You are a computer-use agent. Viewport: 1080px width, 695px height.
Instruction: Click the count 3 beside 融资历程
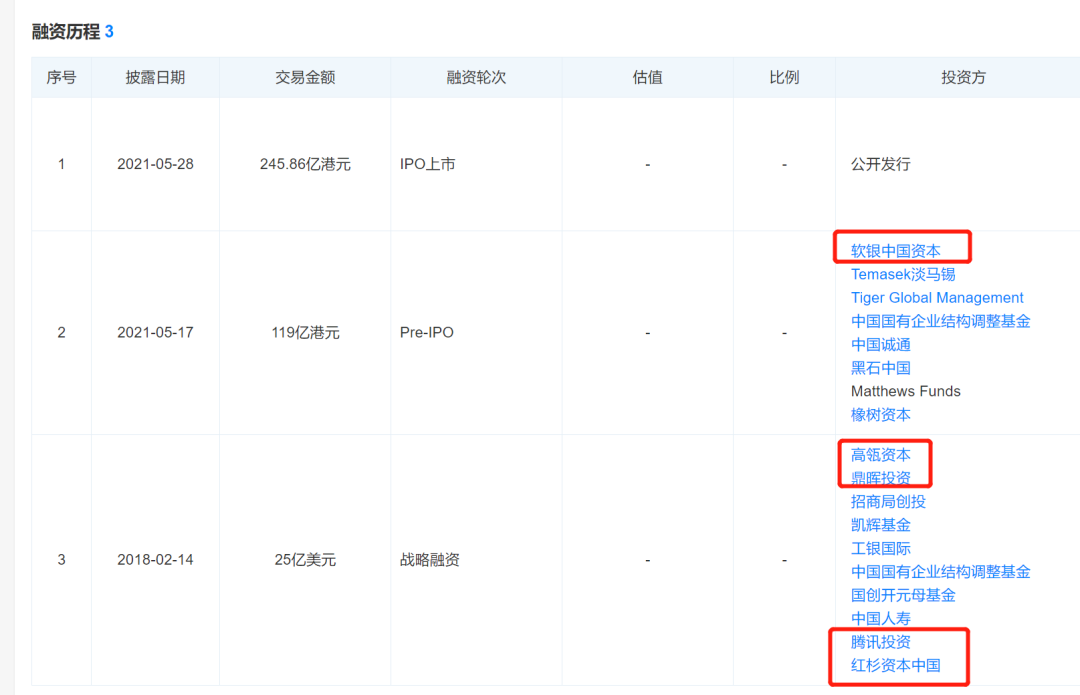pos(109,32)
